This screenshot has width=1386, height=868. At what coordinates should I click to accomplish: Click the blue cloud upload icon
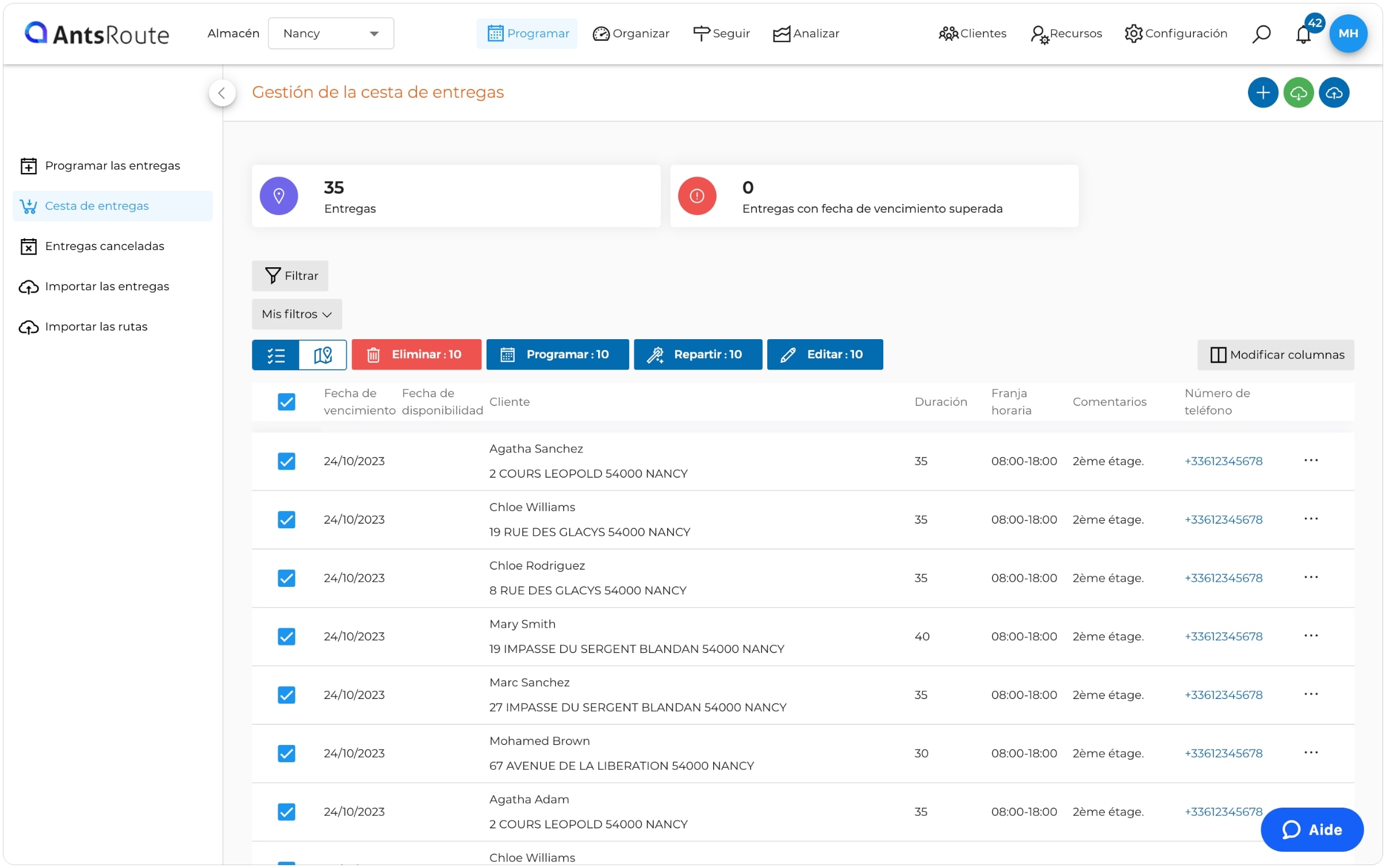pyautogui.click(x=1334, y=93)
